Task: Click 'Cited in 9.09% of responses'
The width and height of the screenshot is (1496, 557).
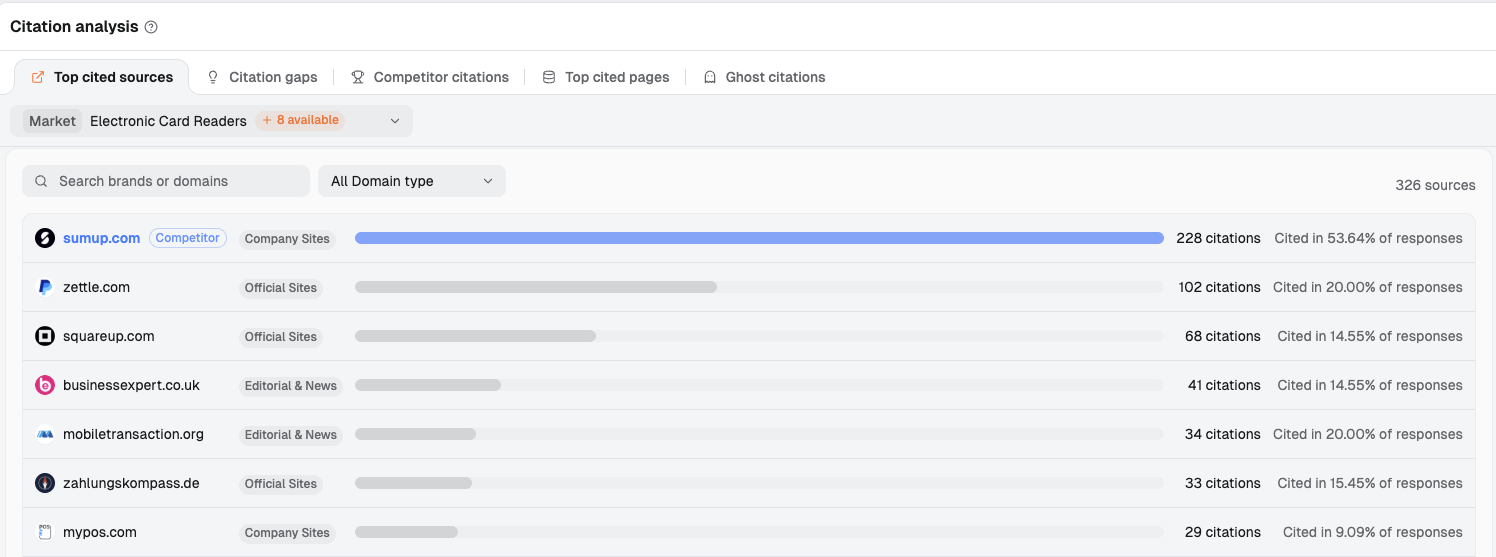Action: tap(1373, 532)
